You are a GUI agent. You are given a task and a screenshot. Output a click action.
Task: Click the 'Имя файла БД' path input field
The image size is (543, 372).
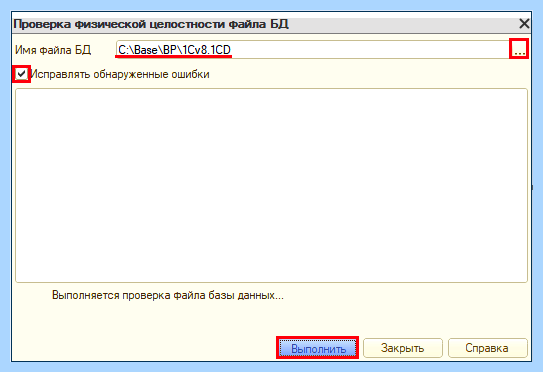point(312,50)
